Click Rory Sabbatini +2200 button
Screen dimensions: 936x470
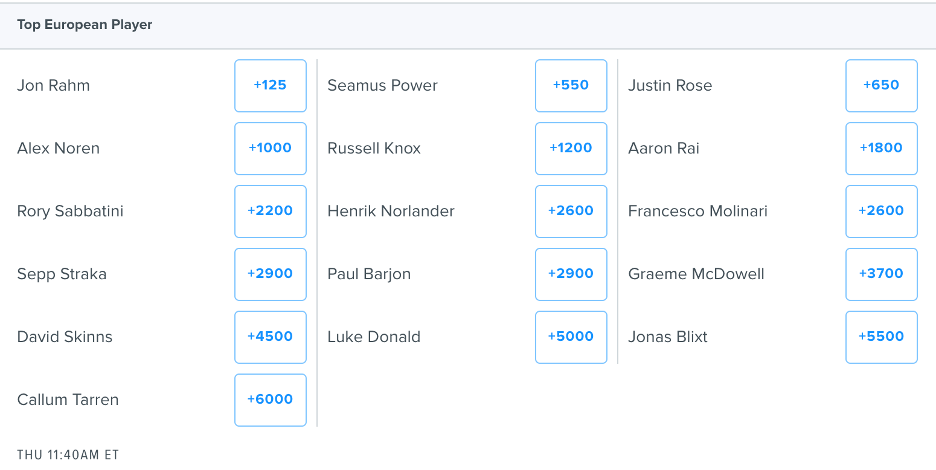(270, 211)
